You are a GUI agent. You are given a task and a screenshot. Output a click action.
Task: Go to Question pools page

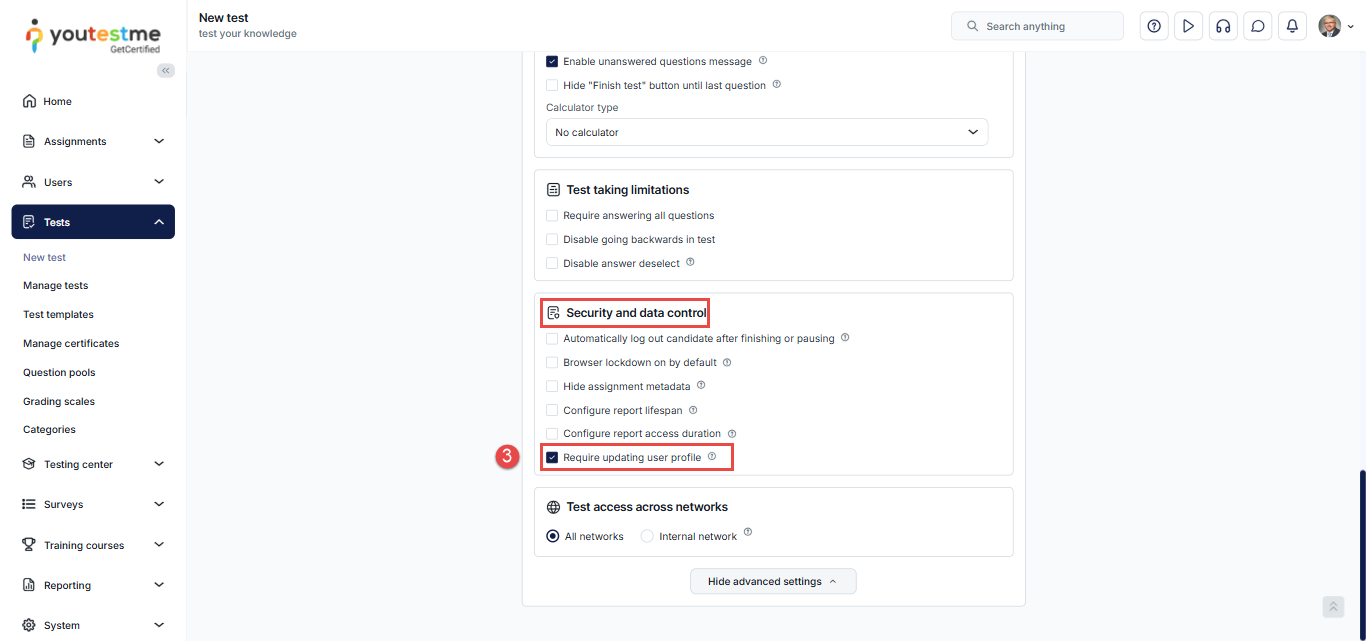tap(59, 372)
